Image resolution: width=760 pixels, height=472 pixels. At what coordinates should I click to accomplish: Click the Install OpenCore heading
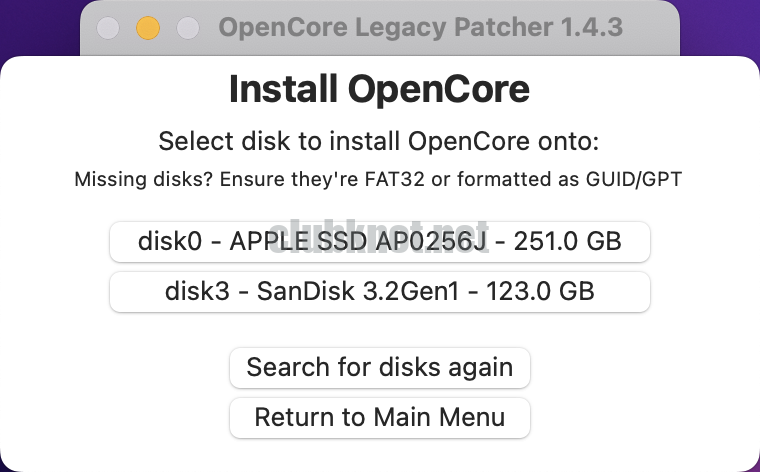pos(379,90)
